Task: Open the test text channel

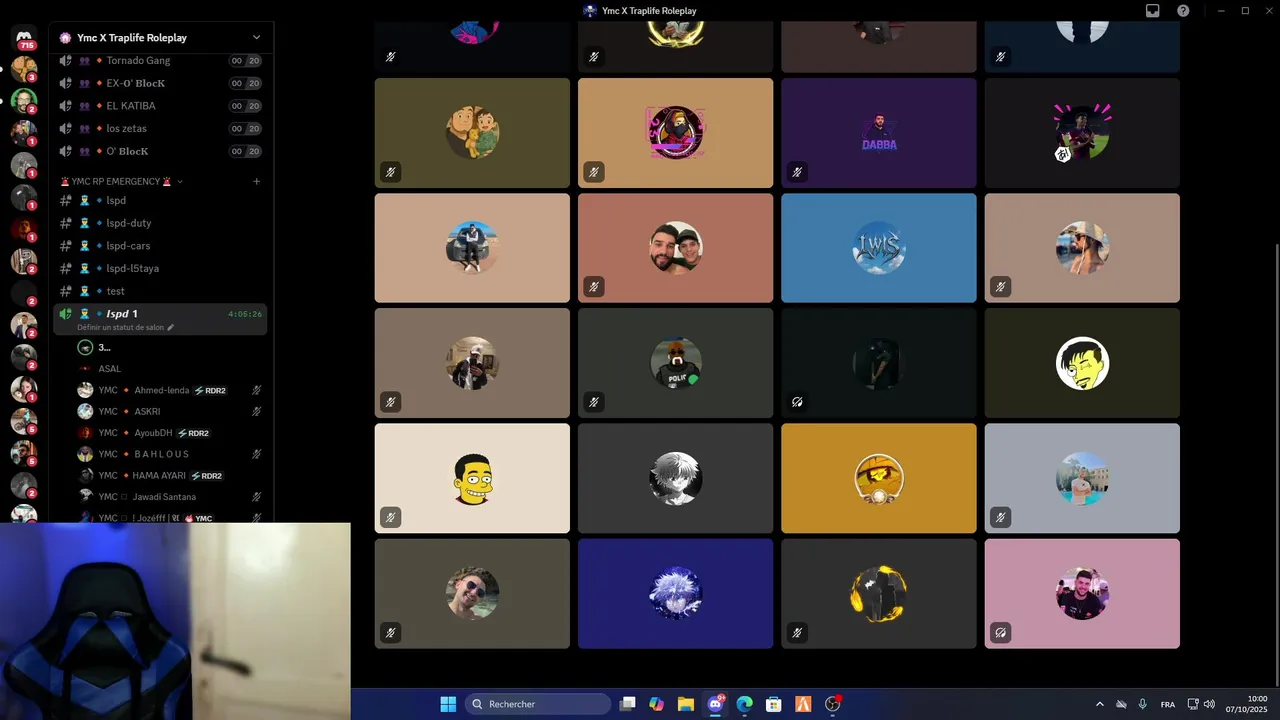Action: 160,291
